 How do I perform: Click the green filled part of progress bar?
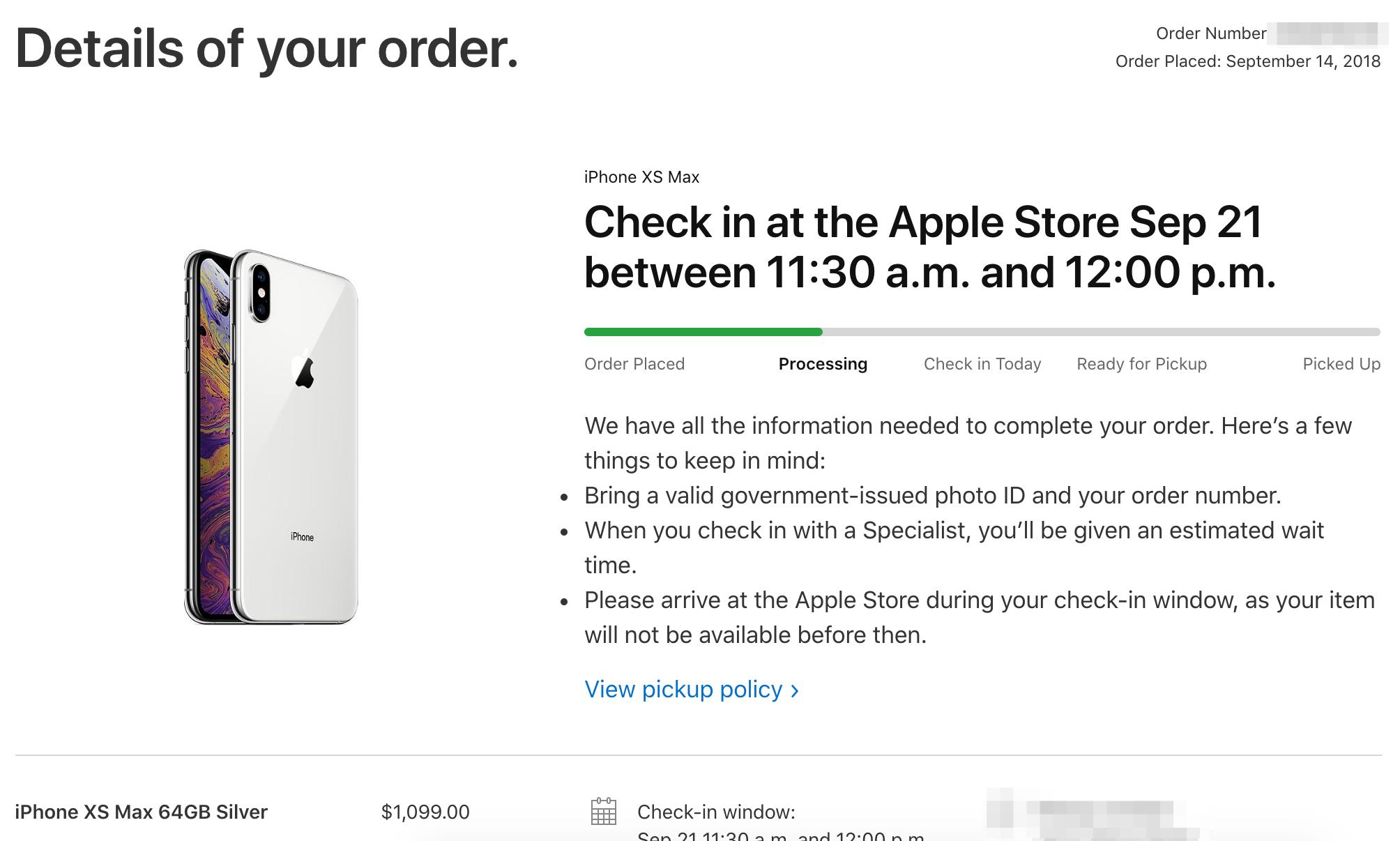coord(703,332)
